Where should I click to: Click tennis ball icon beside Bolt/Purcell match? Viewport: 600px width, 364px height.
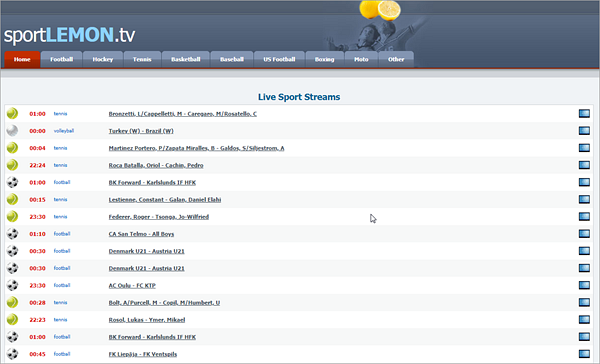click(x=12, y=302)
